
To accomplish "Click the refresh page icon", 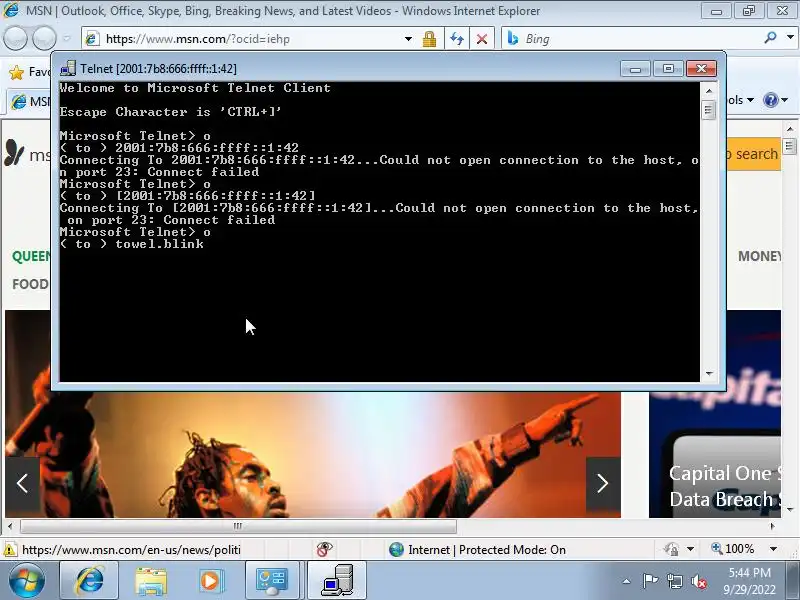I will (457, 39).
